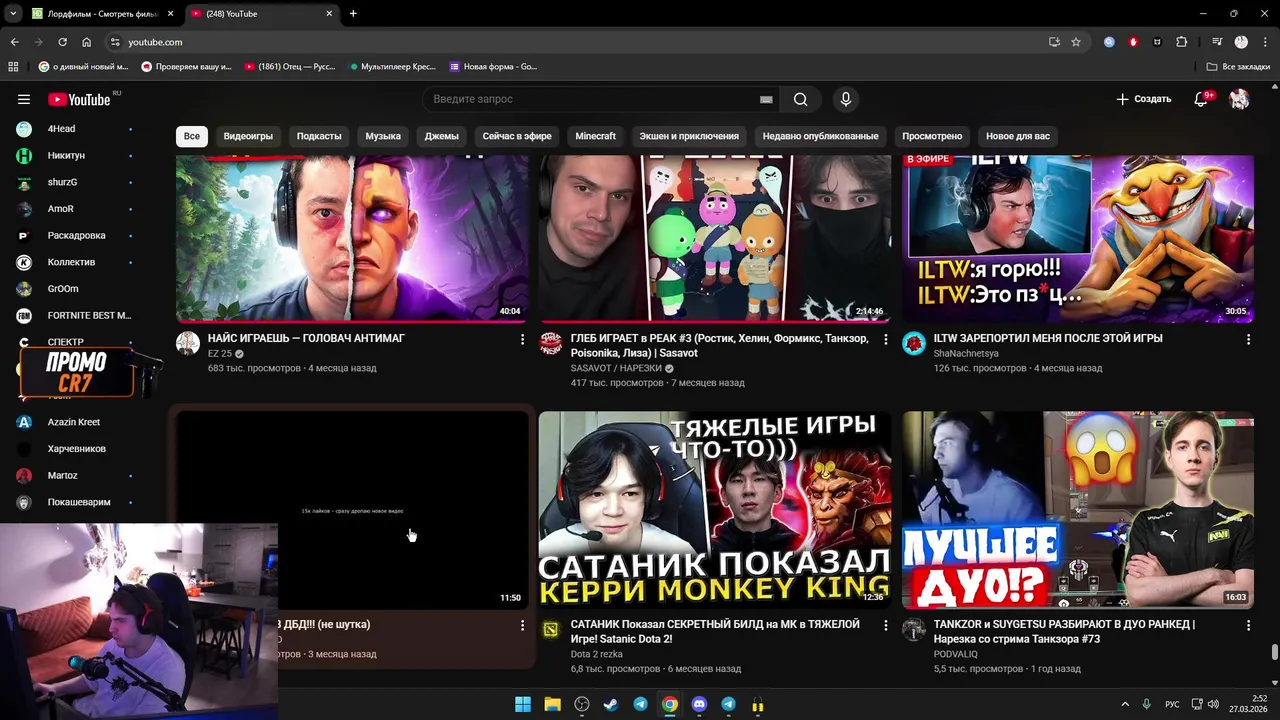Open Новая форма bookmark
The width and height of the screenshot is (1280, 720).
pyautogui.click(x=493, y=67)
